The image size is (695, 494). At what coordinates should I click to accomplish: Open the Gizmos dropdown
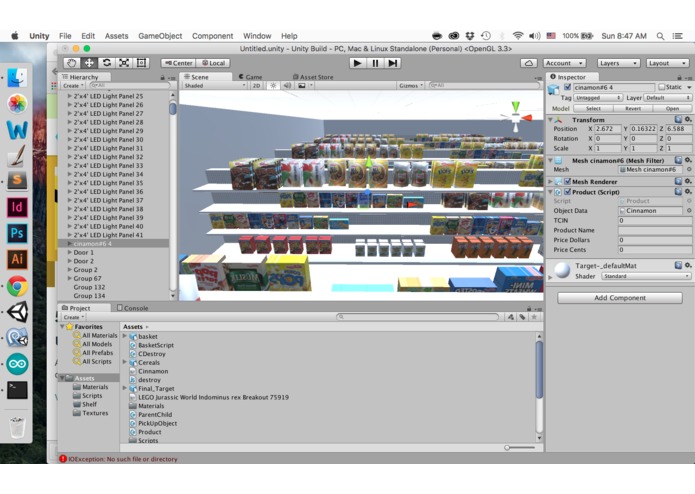point(410,86)
